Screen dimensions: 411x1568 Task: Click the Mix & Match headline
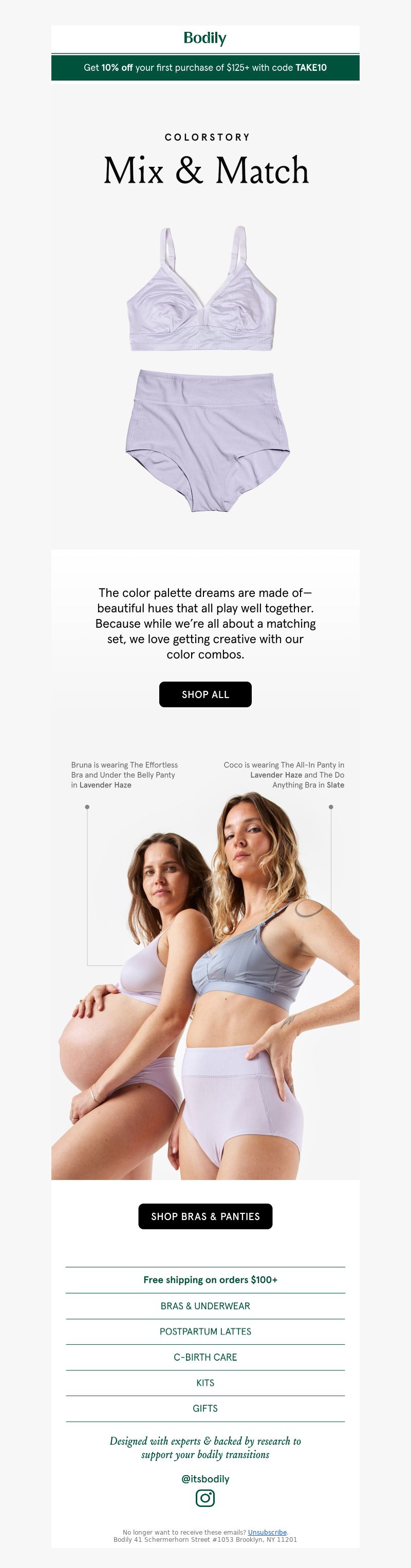(x=206, y=170)
